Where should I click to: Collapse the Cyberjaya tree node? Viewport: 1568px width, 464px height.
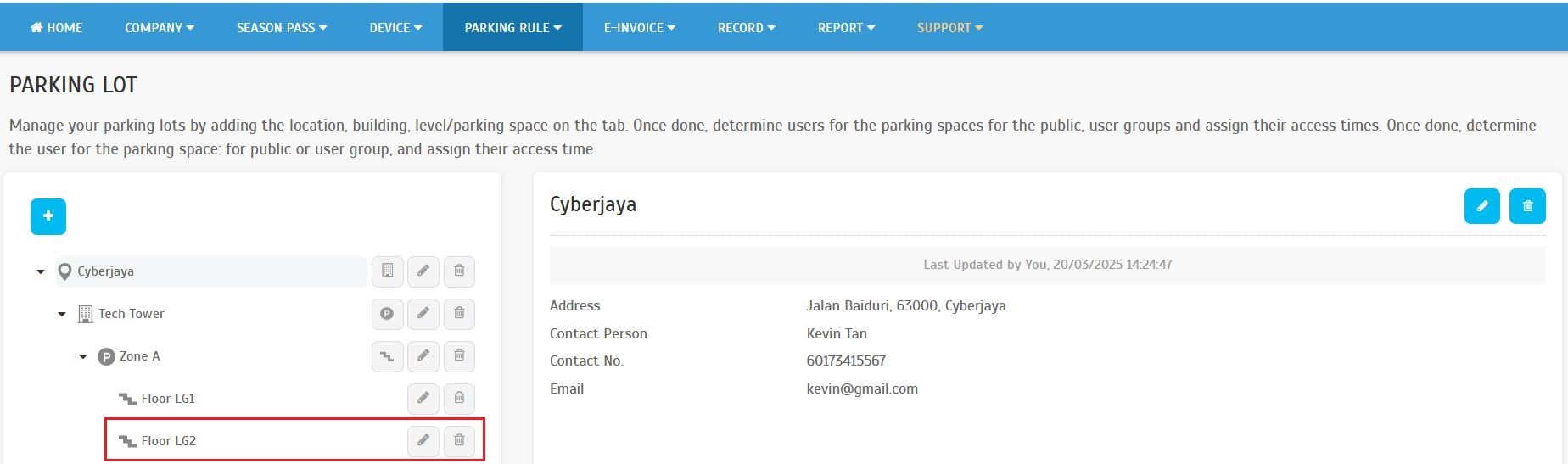tap(41, 272)
